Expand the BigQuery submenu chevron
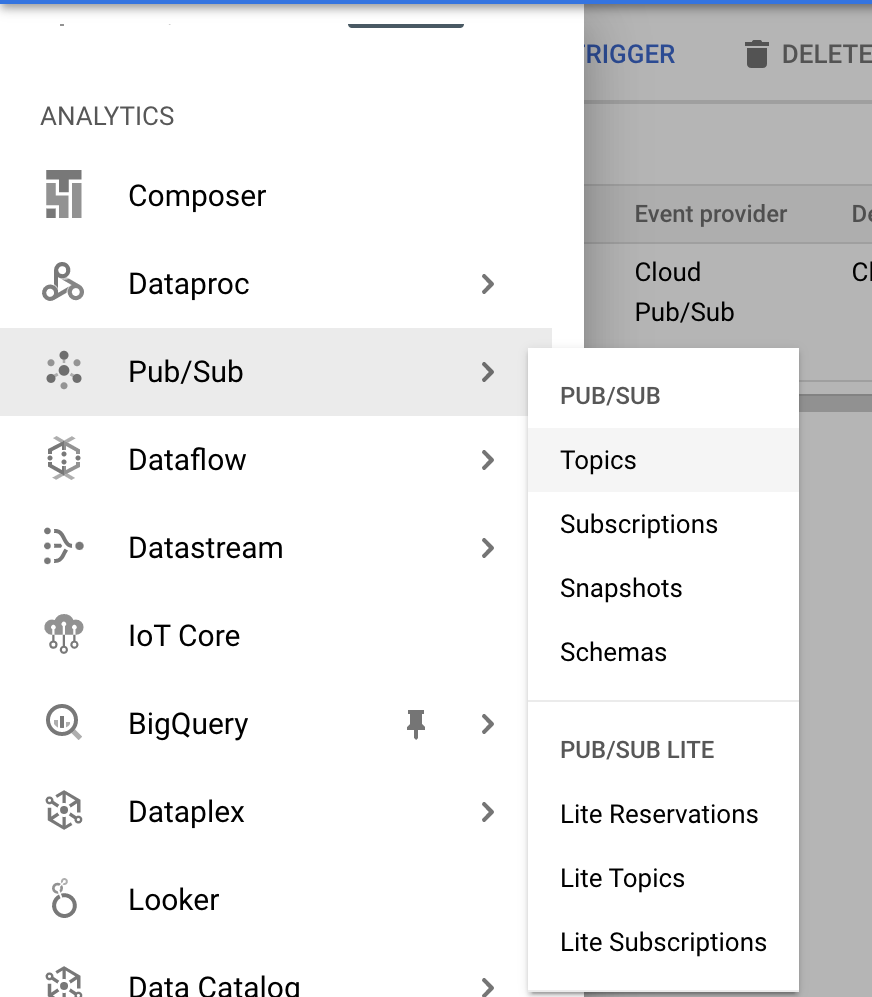872x997 pixels. 488,724
